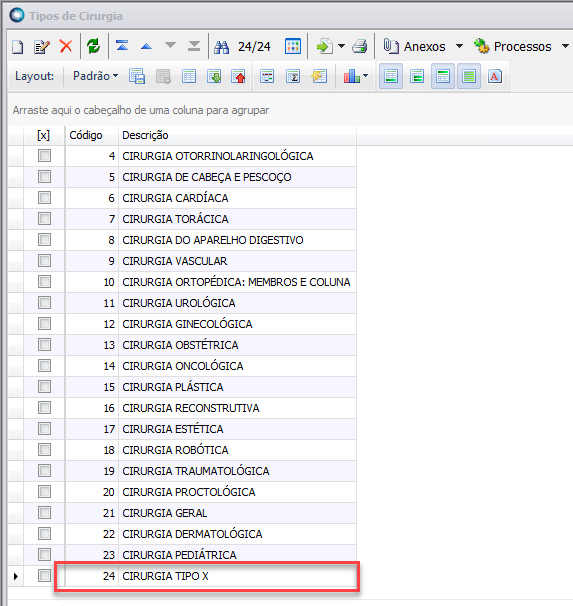573x606 pixels.
Task: Tick checkbox of CIRURGIA VASCULAR row
Action: tap(44, 261)
